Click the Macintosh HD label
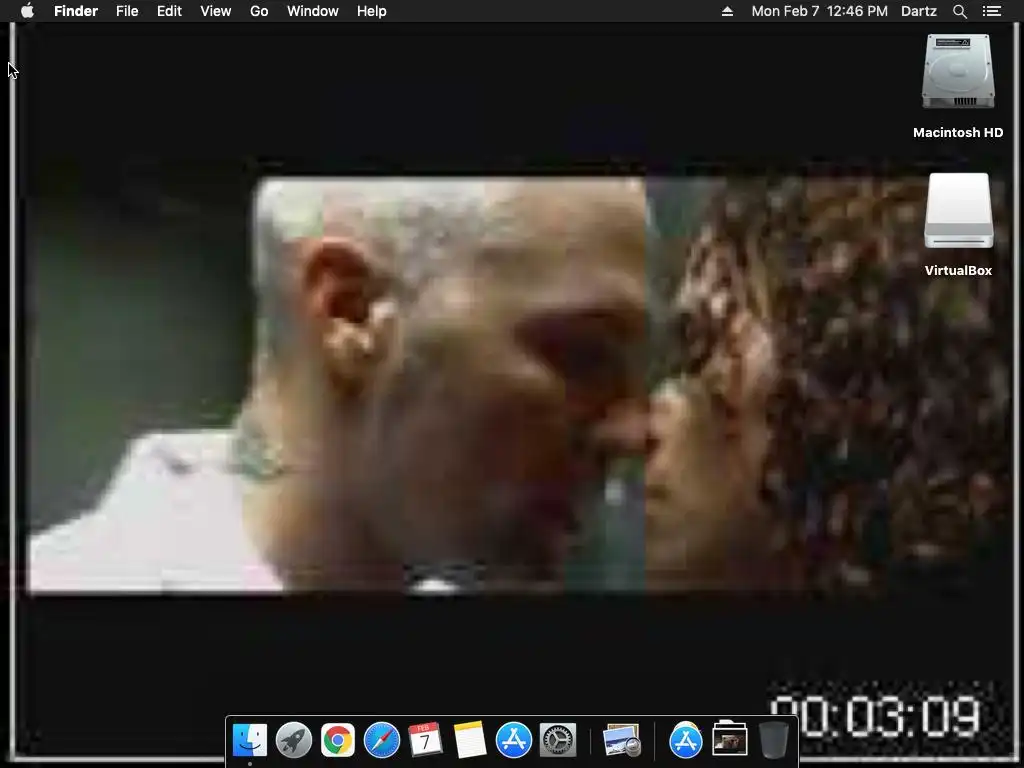This screenshot has height=768, width=1024. [958, 133]
